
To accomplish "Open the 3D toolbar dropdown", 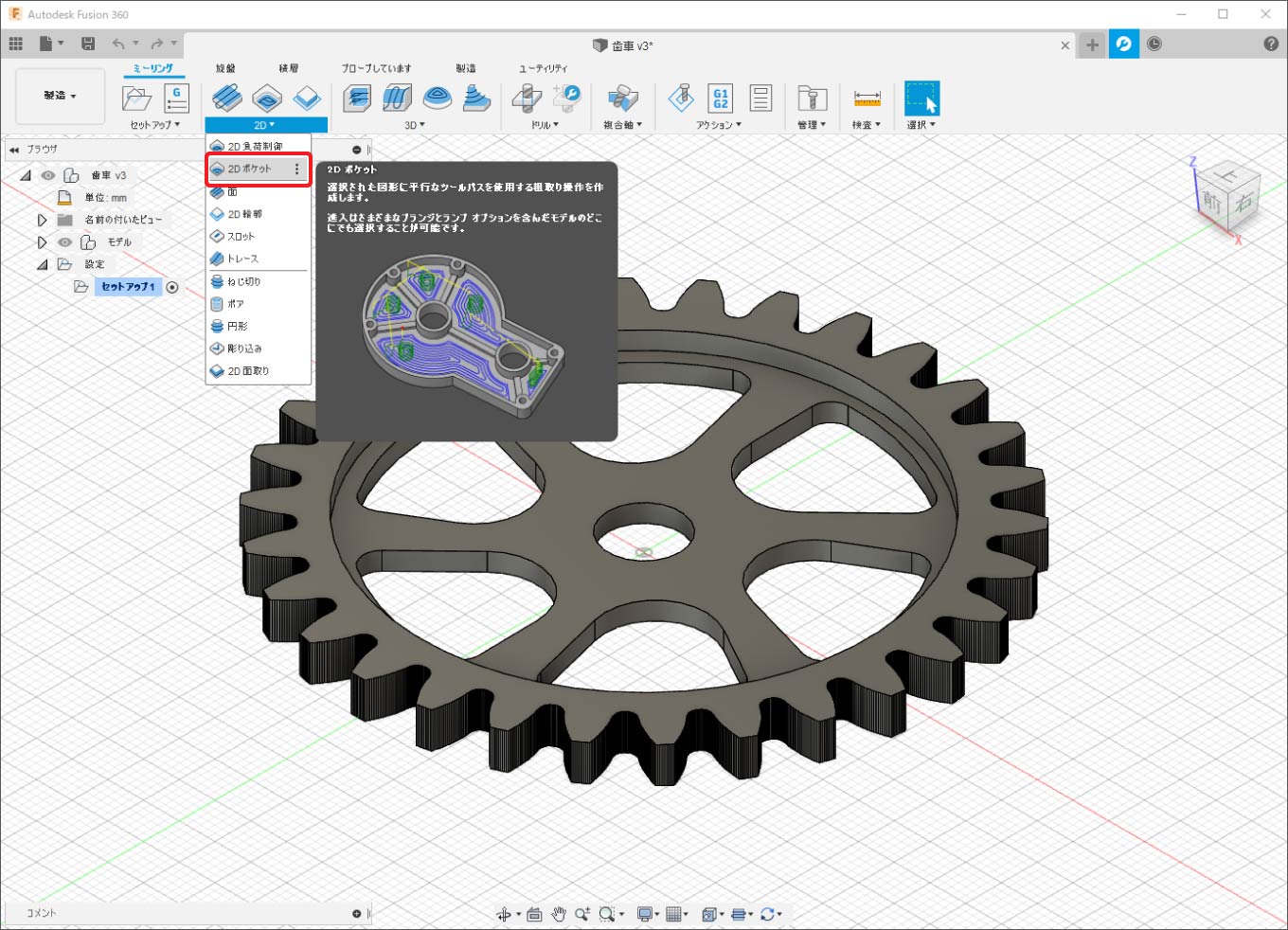I will click(x=415, y=125).
